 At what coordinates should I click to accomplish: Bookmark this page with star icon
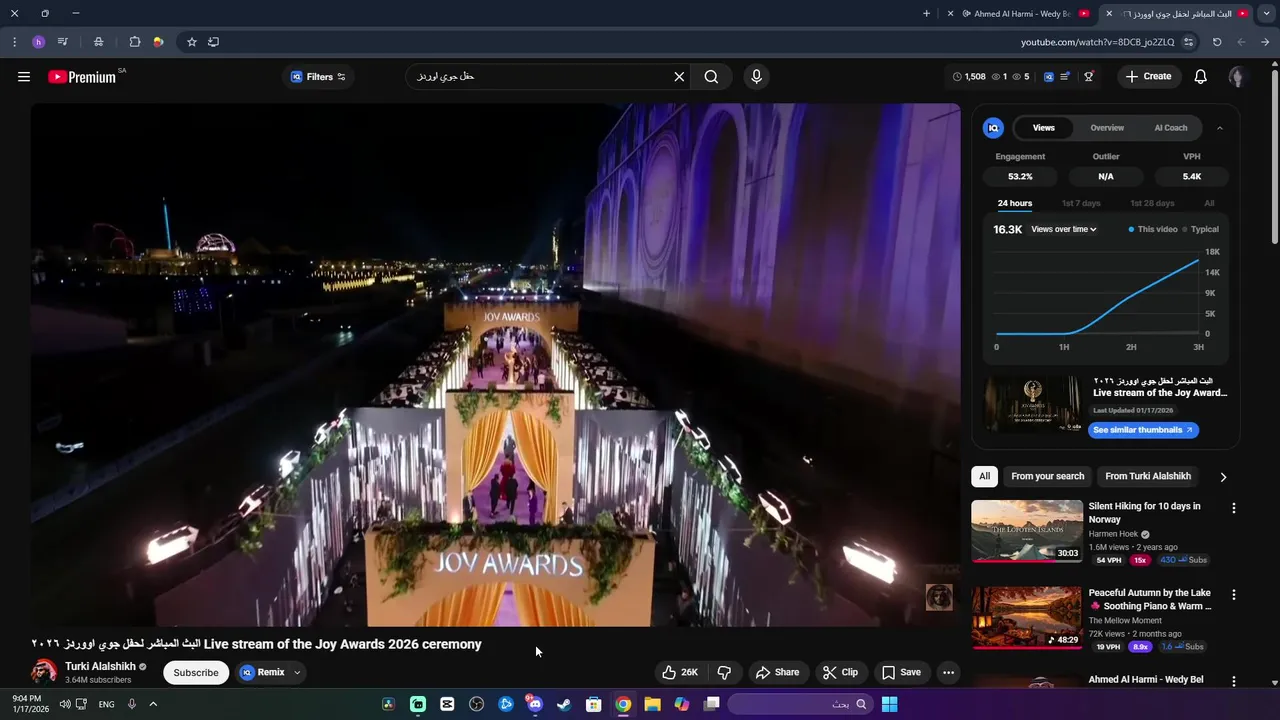[x=192, y=42]
